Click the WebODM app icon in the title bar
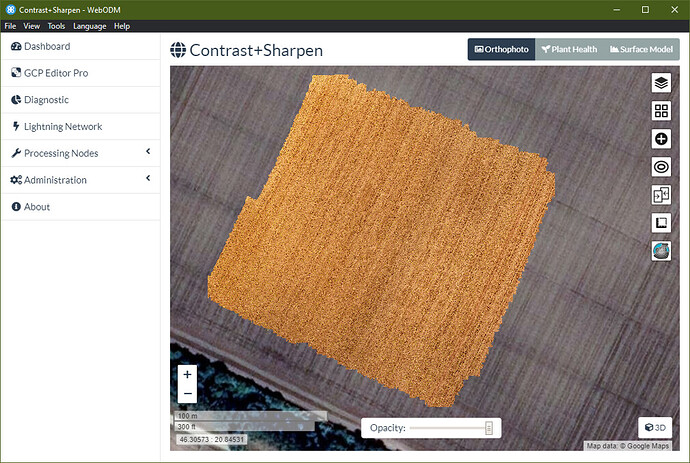Image resolution: width=690 pixels, height=463 pixels. pos(11,9)
